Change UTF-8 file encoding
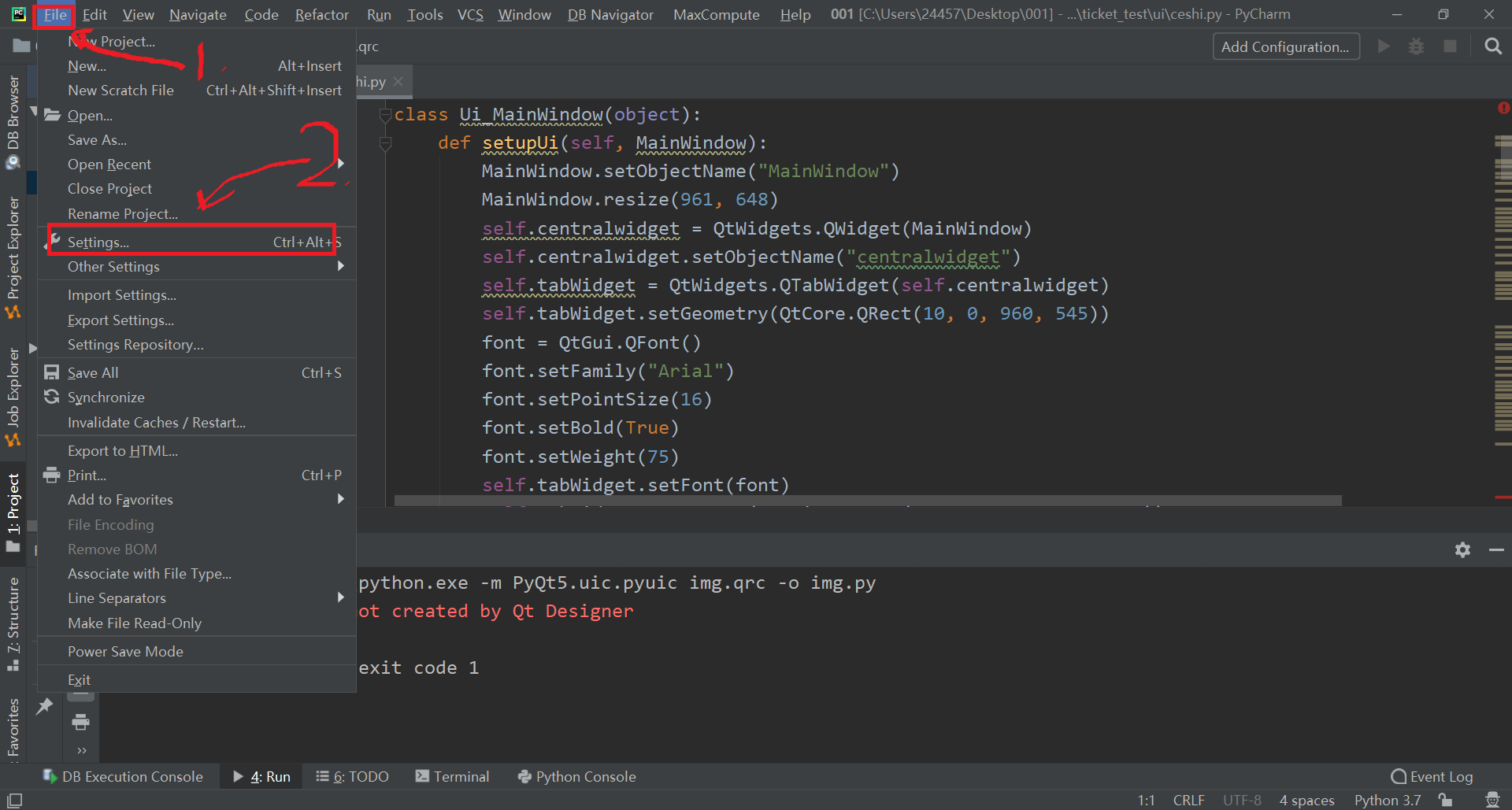This screenshot has width=1512, height=810. 1242,800
